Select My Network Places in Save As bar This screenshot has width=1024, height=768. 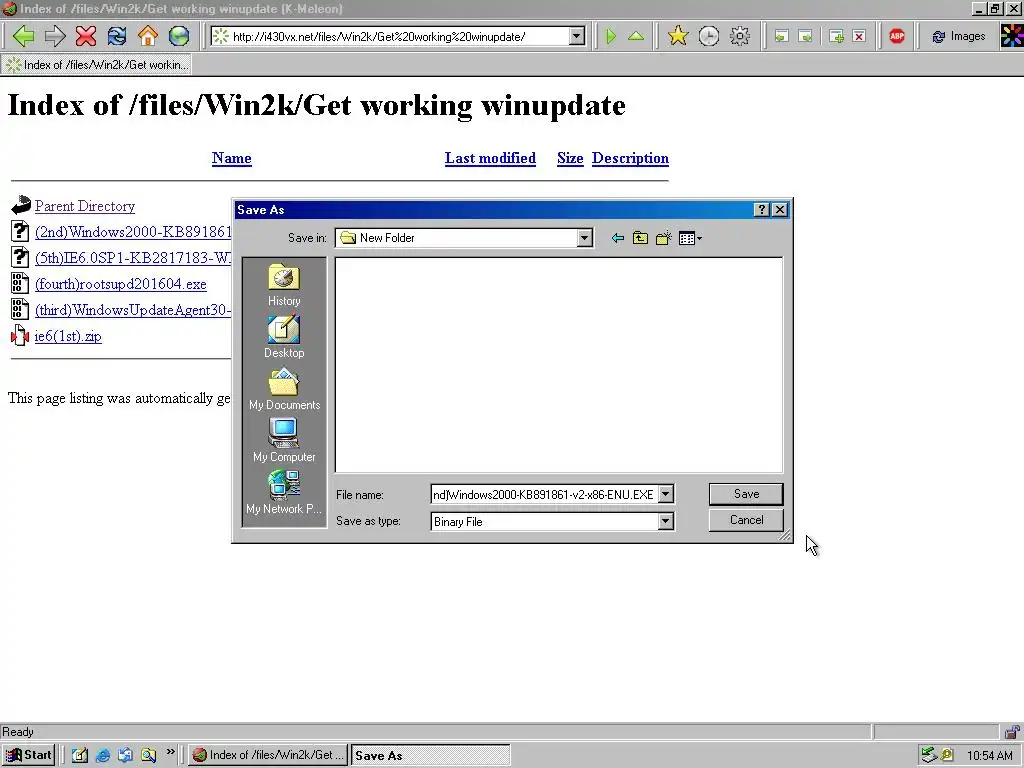284,493
